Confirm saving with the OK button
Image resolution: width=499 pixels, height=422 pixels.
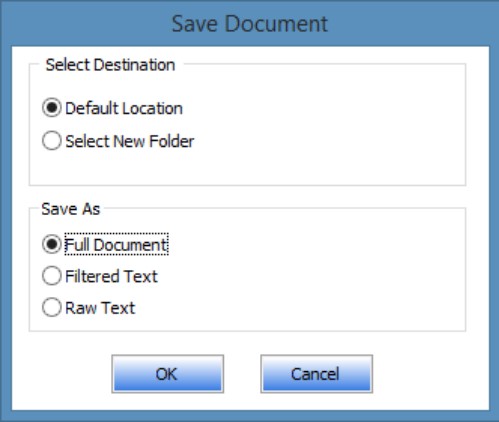168,374
